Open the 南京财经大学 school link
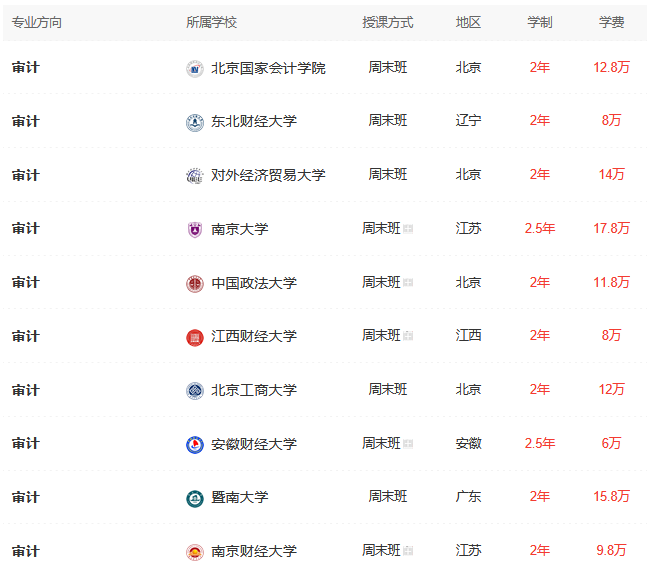This screenshot has width=661, height=577. [254, 551]
